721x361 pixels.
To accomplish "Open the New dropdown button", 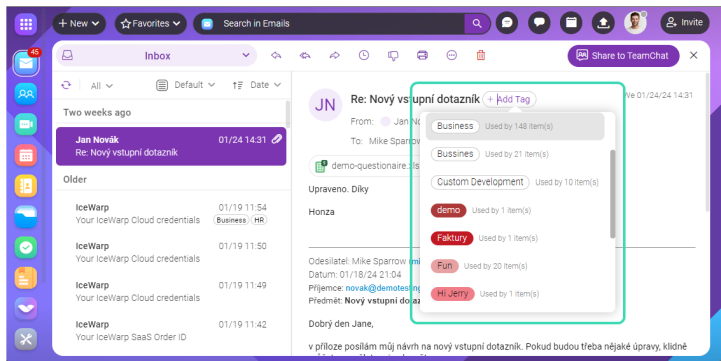I will coord(79,23).
